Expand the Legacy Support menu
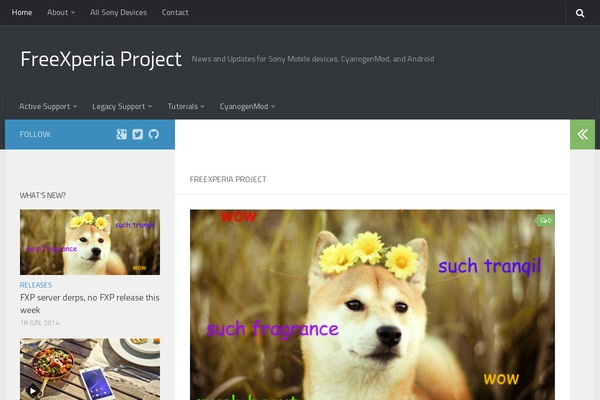 coord(122,106)
